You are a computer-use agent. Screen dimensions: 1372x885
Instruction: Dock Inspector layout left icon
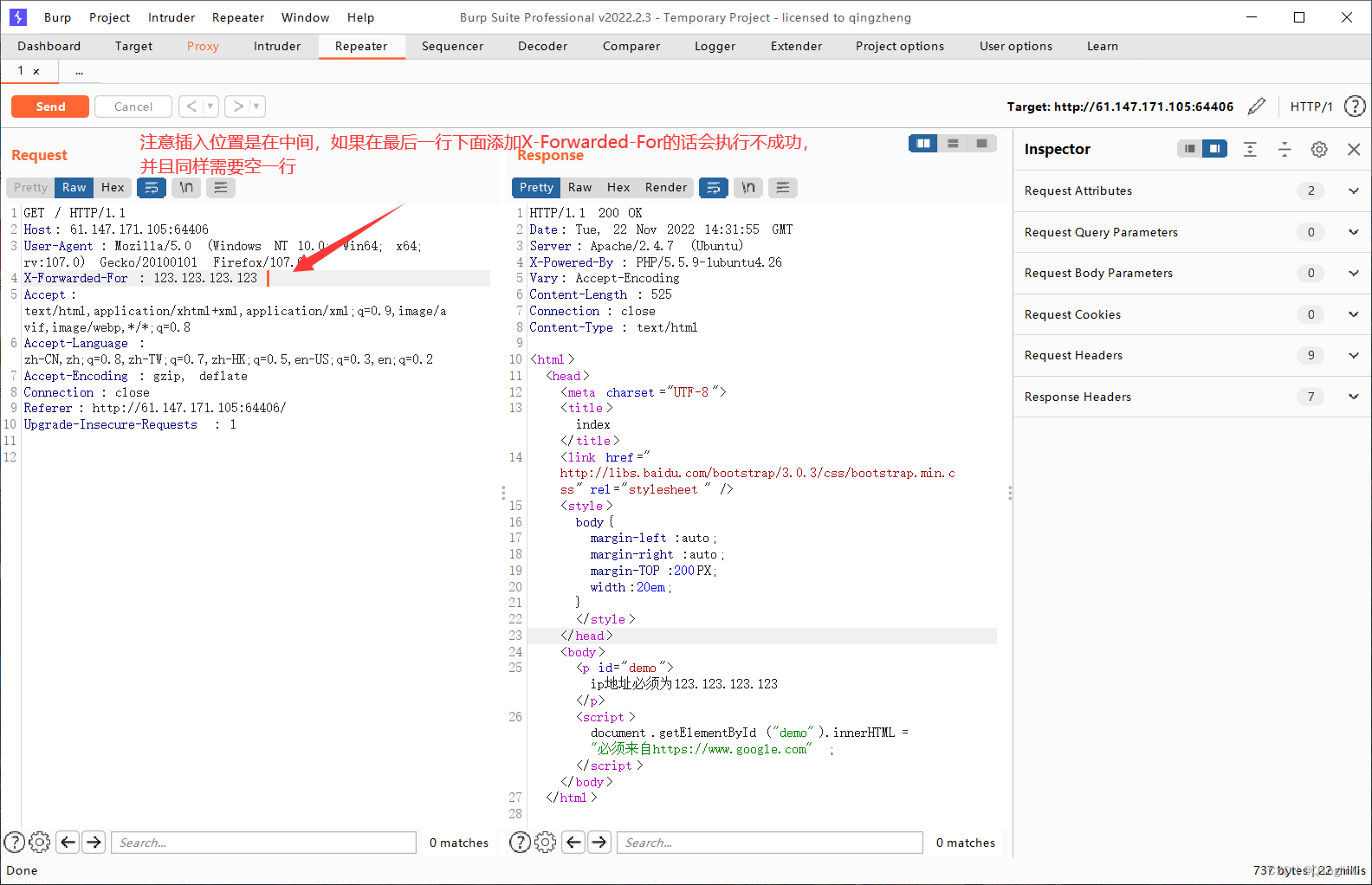[x=1190, y=149]
